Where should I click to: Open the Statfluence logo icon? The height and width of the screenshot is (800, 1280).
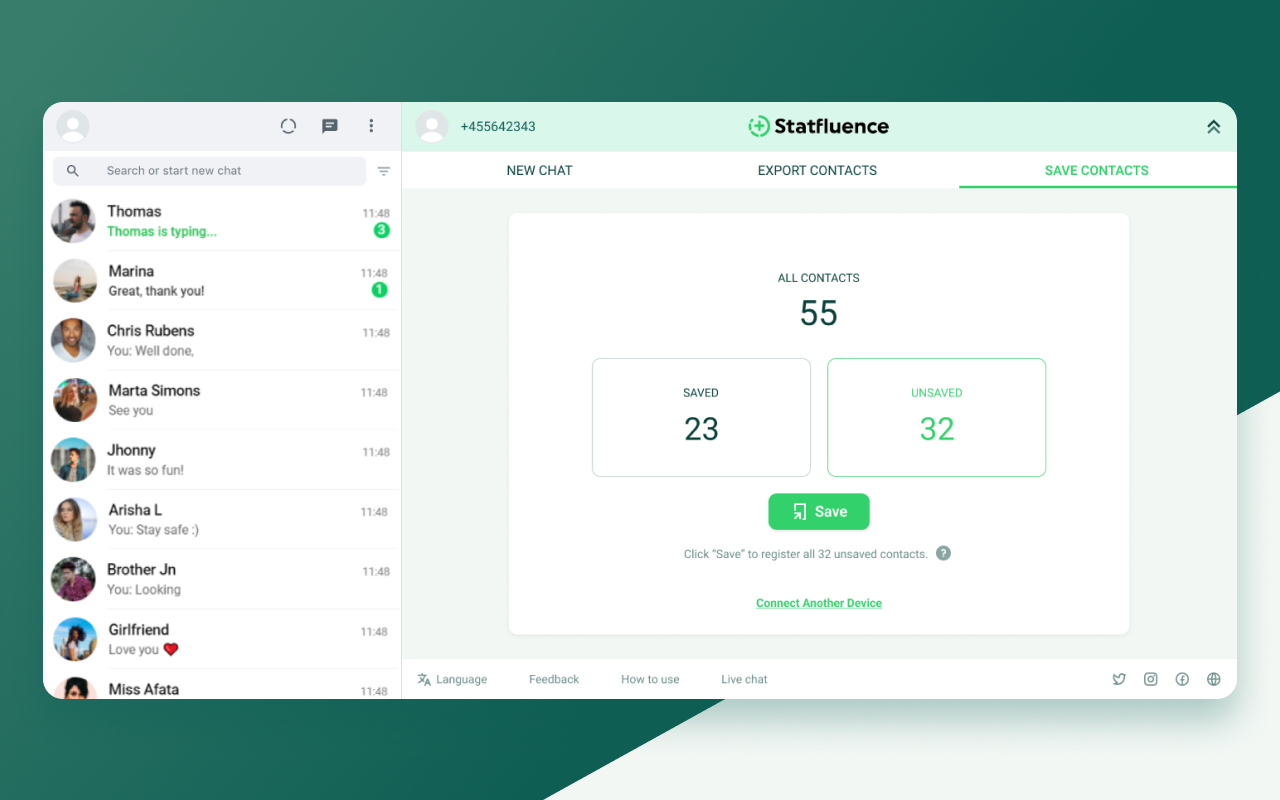point(758,126)
